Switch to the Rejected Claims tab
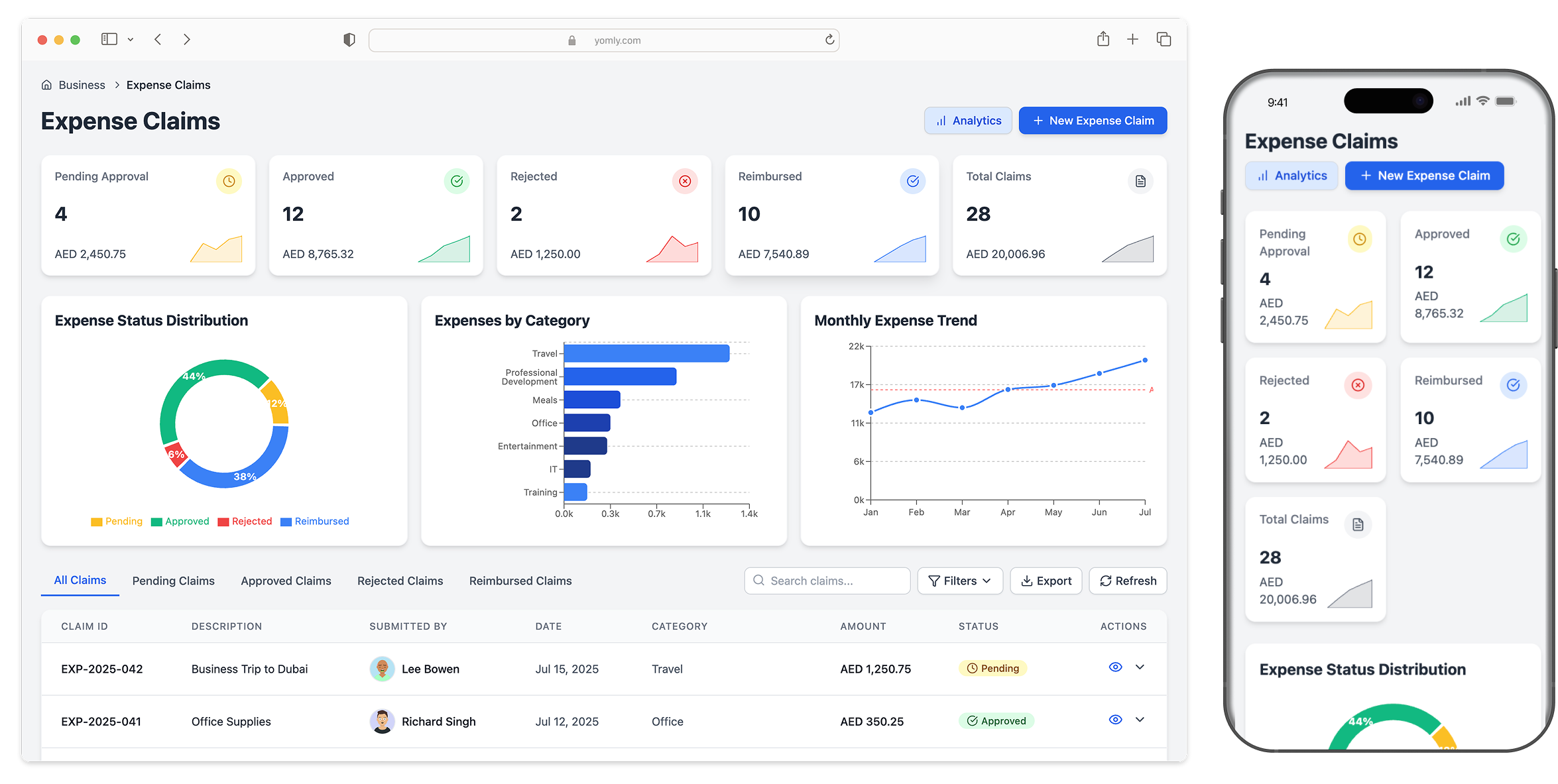Viewport: 1558px width, 784px height. click(x=400, y=581)
